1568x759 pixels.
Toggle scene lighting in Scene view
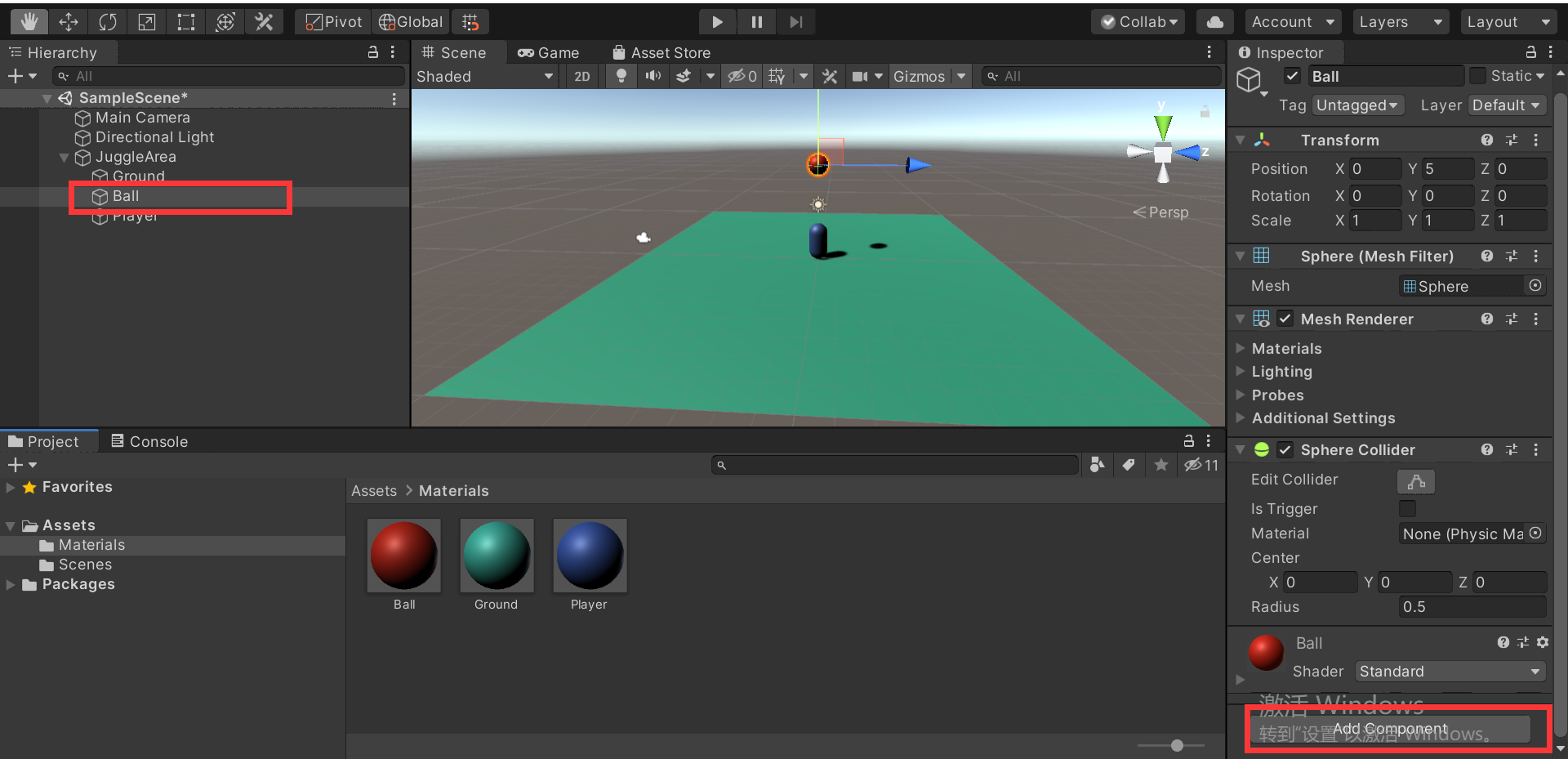621,76
